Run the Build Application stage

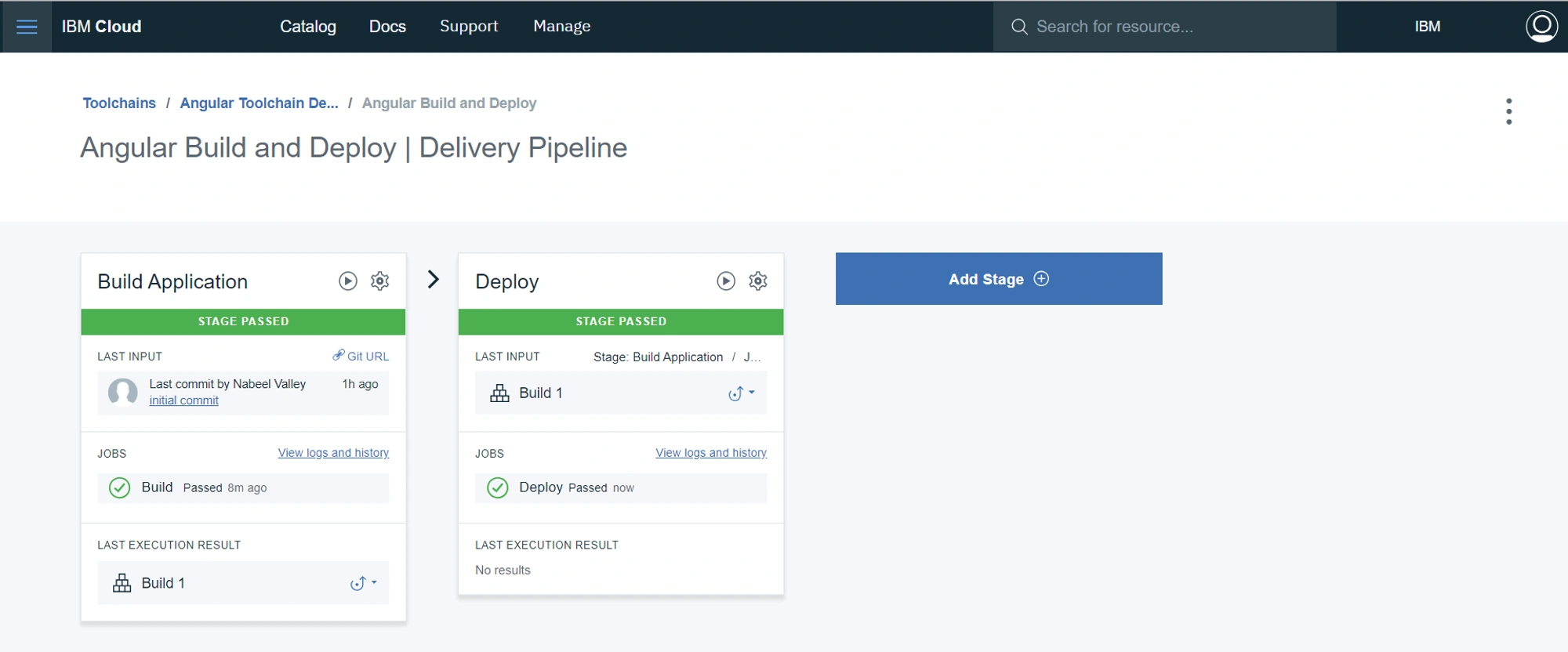coord(348,281)
